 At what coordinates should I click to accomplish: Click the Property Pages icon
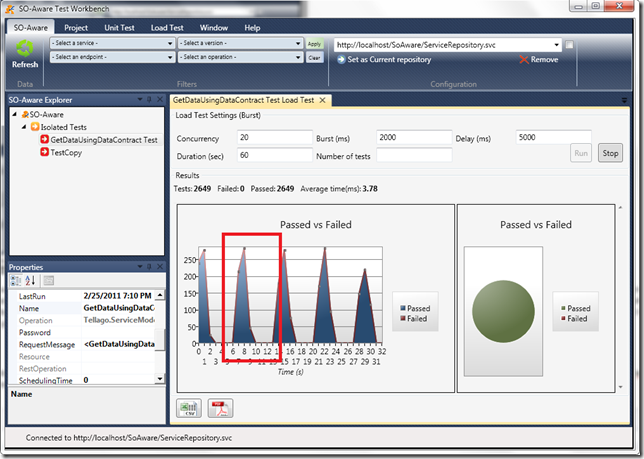click(49, 280)
